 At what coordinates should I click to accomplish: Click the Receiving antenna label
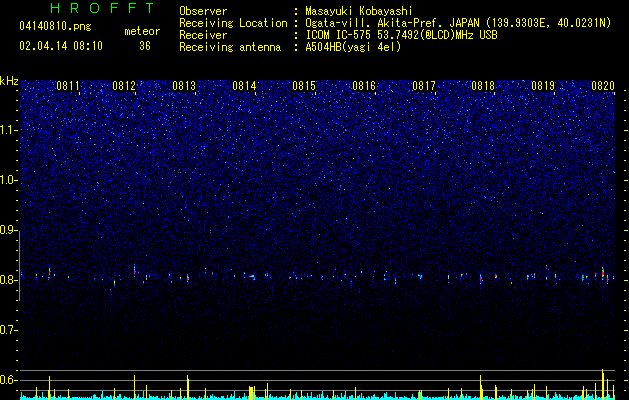pyautogui.click(x=230, y=47)
